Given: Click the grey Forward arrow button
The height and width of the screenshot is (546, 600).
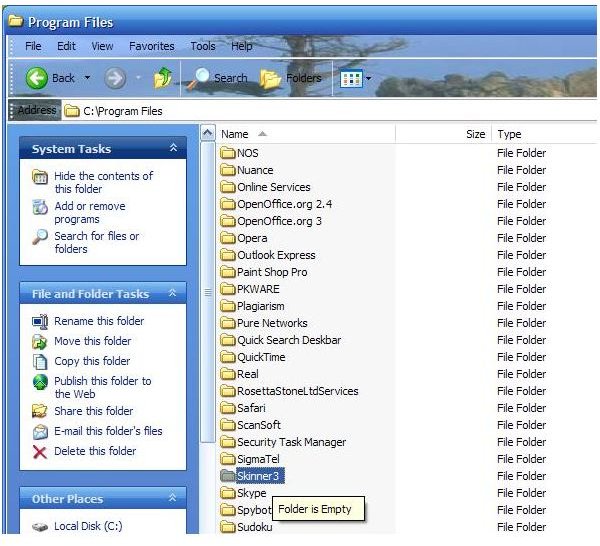Looking at the screenshot, I should [x=115, y=78].
